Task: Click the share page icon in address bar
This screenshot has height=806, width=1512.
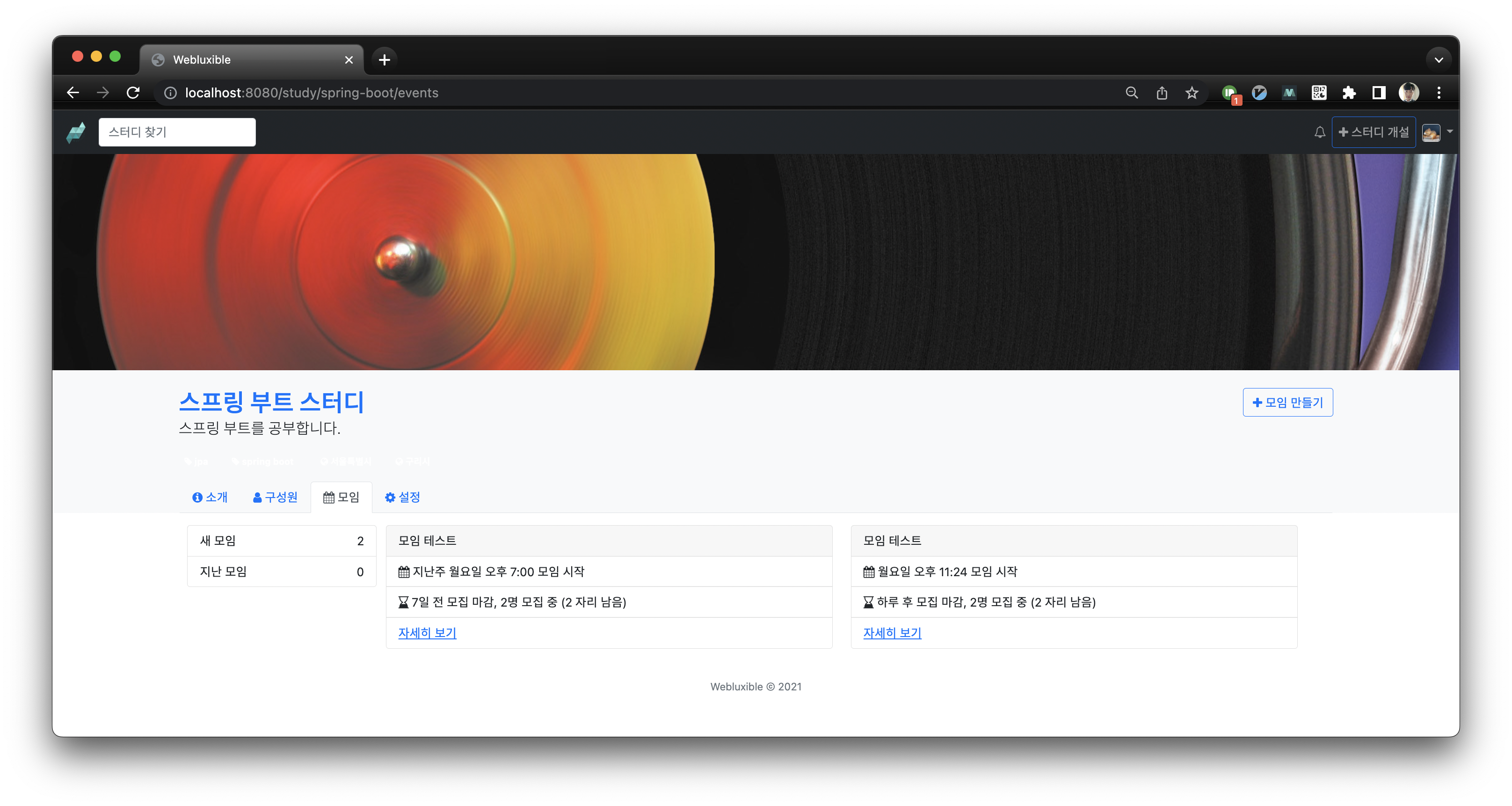Action: point(1162,93)
